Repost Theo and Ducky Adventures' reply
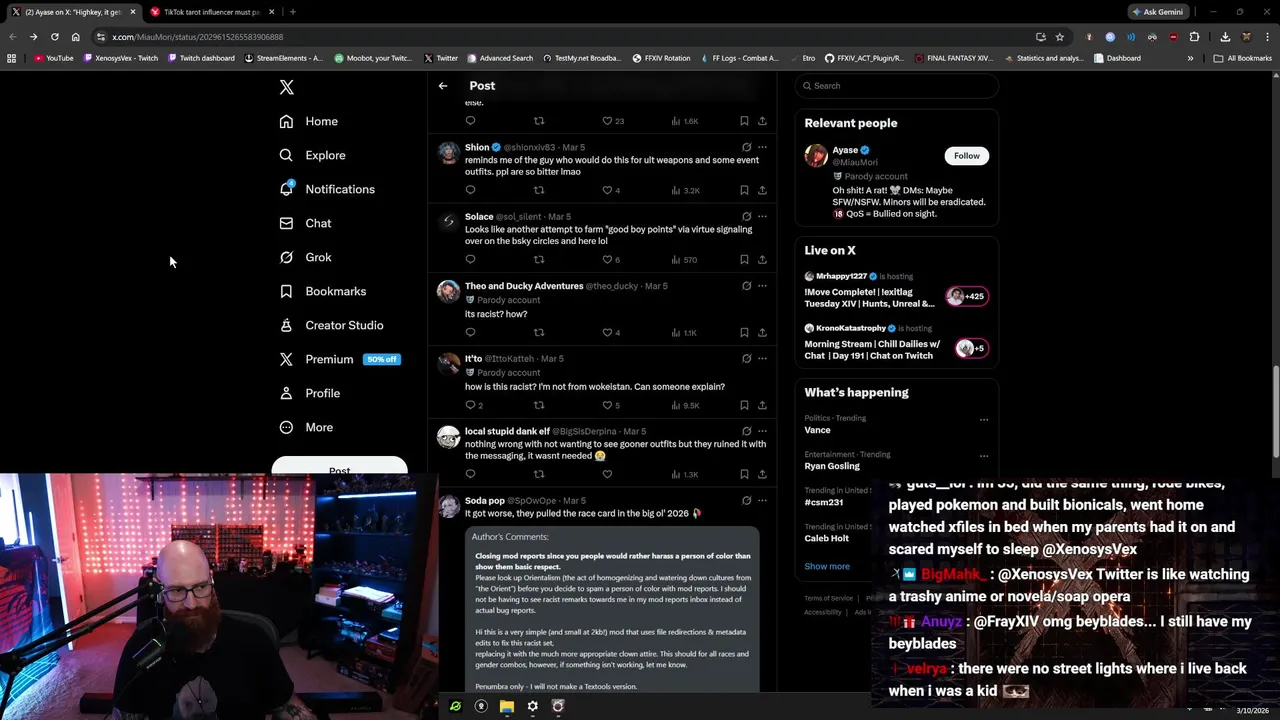Image resolution: width=1280 pixels, height=720 pixels. tap(539, 332)
